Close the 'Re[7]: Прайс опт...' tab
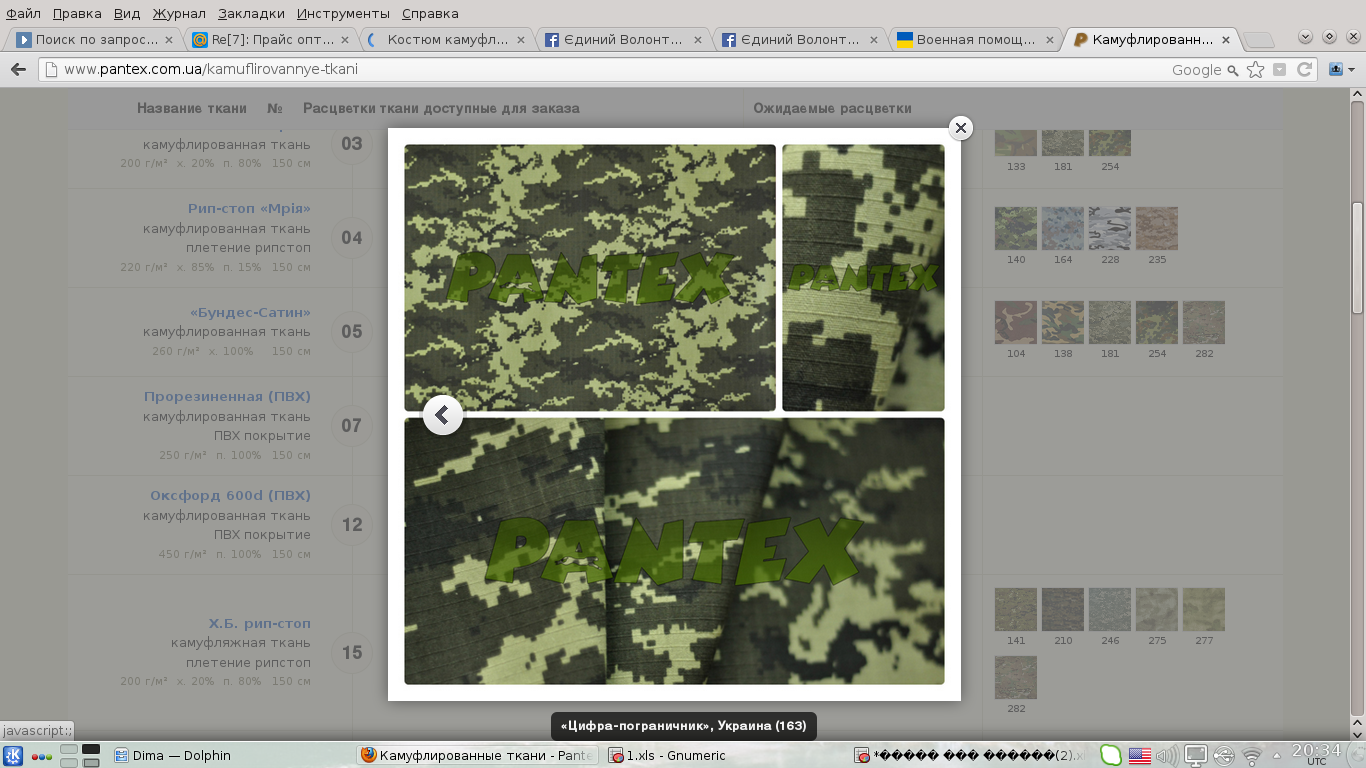1366x768 pixels. click(345, 40)
